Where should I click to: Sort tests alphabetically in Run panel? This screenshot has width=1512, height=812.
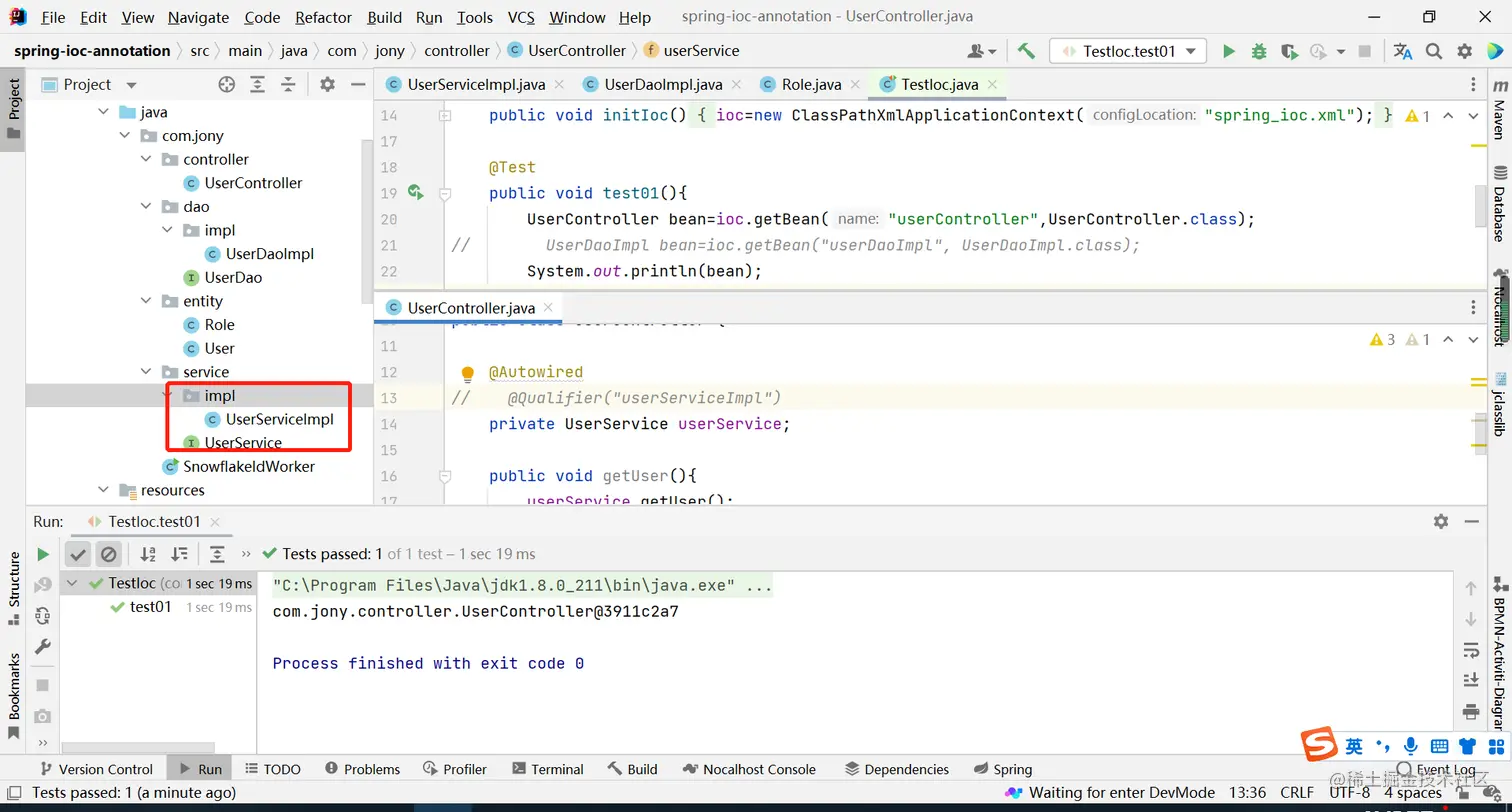(148, 554)
